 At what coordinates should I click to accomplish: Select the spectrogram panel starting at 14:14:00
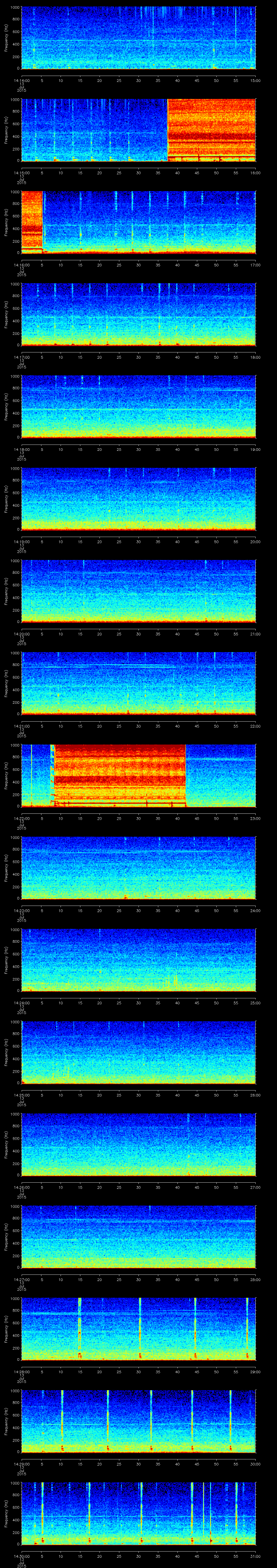(138, 38)
